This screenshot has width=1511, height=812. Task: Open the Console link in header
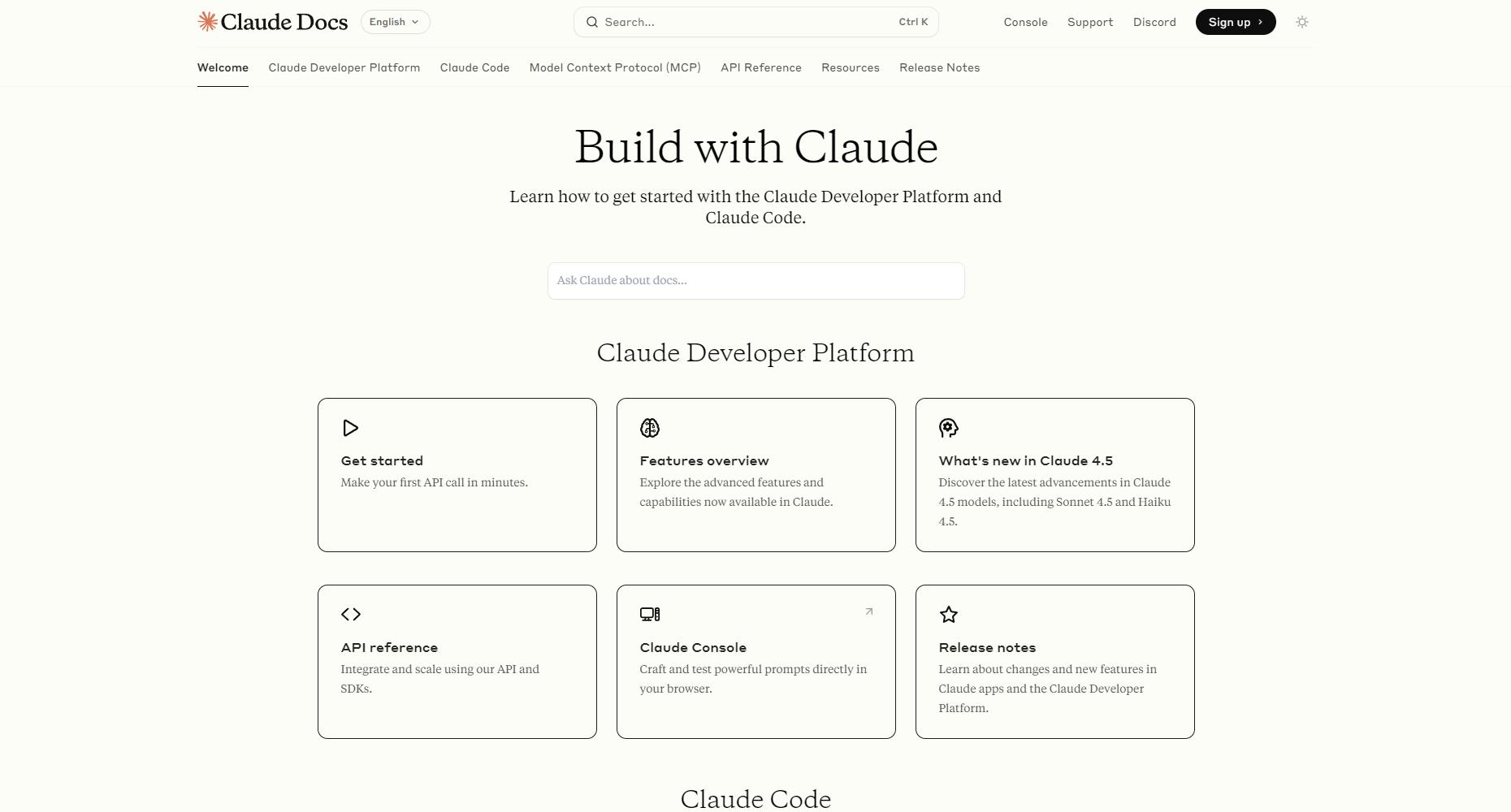pyautogui.click(x=1025, y=22)
